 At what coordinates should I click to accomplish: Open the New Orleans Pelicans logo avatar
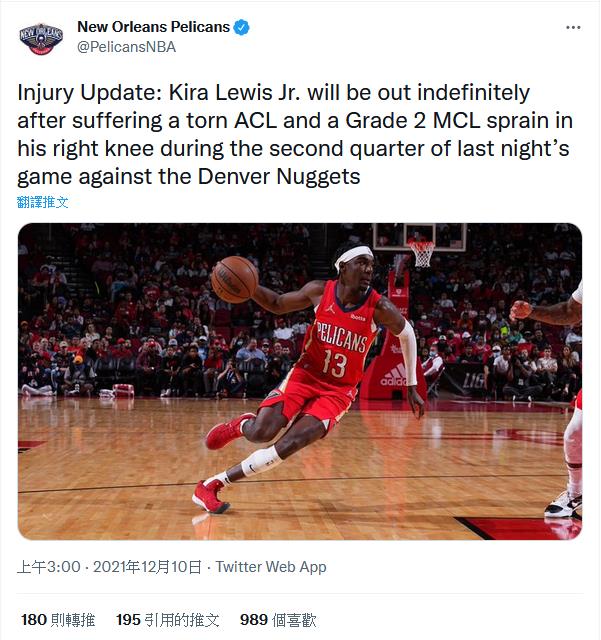[x=41, y=38]
